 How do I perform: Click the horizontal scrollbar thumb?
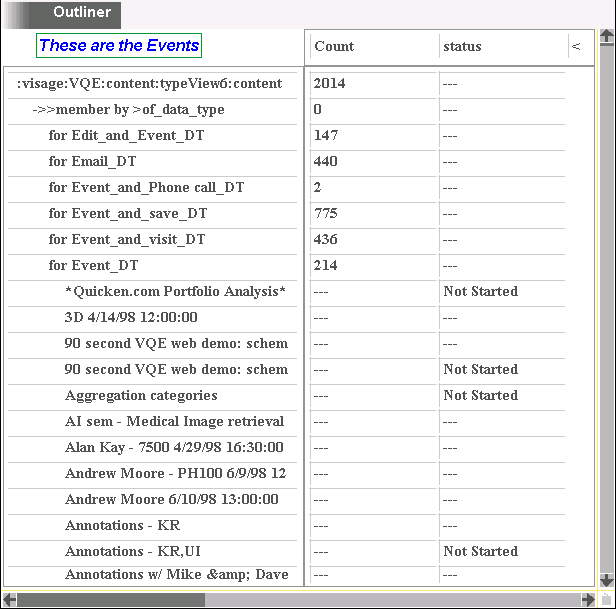pos(110,599)
